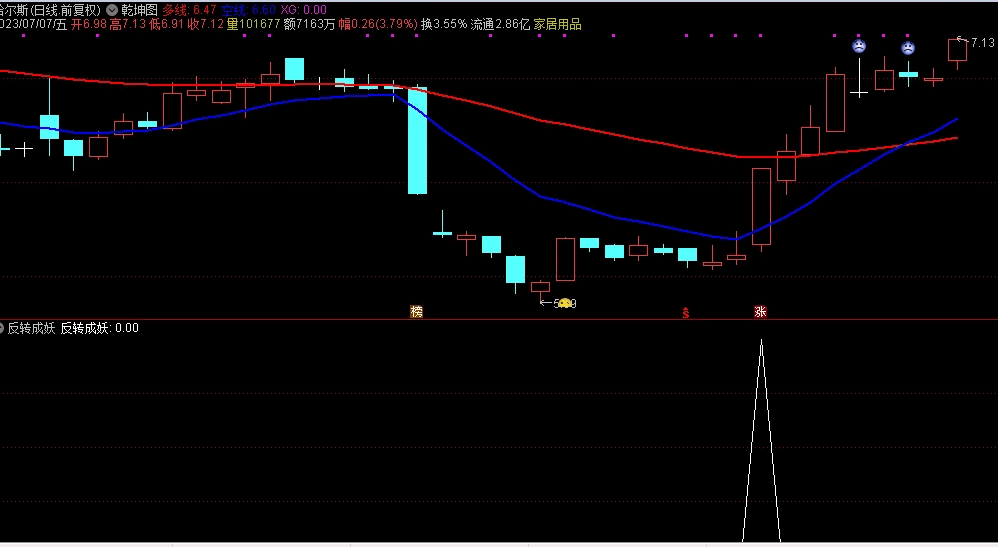Click the date 07/07/五 in the info line
This screenshot has width=998, height=547.
tap(33, 24)
